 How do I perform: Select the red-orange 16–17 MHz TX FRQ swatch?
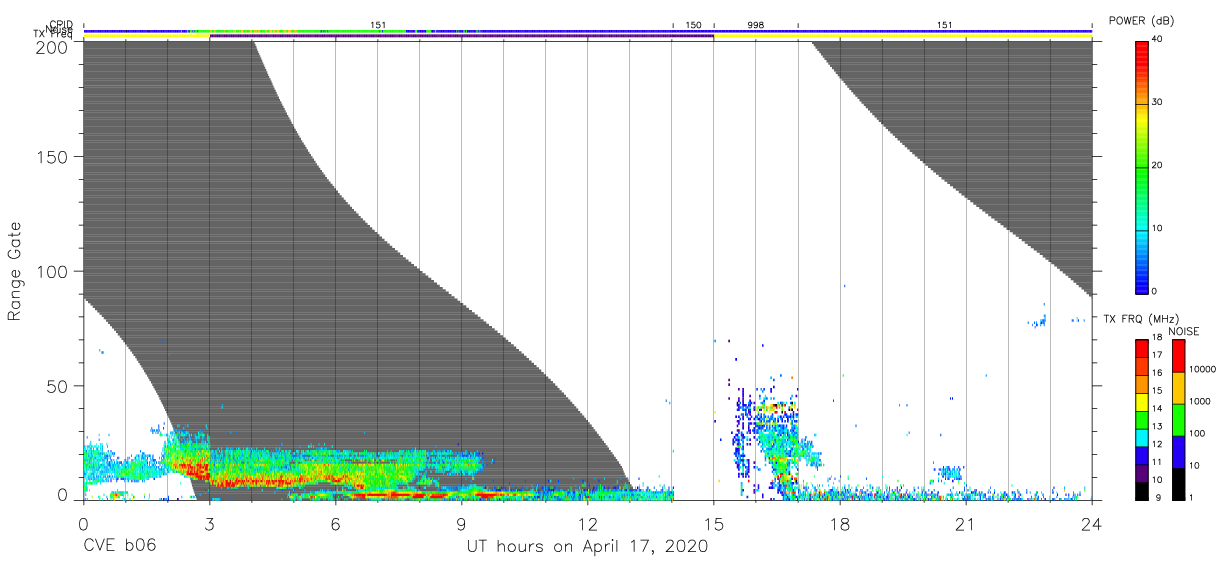(1142, 367)
